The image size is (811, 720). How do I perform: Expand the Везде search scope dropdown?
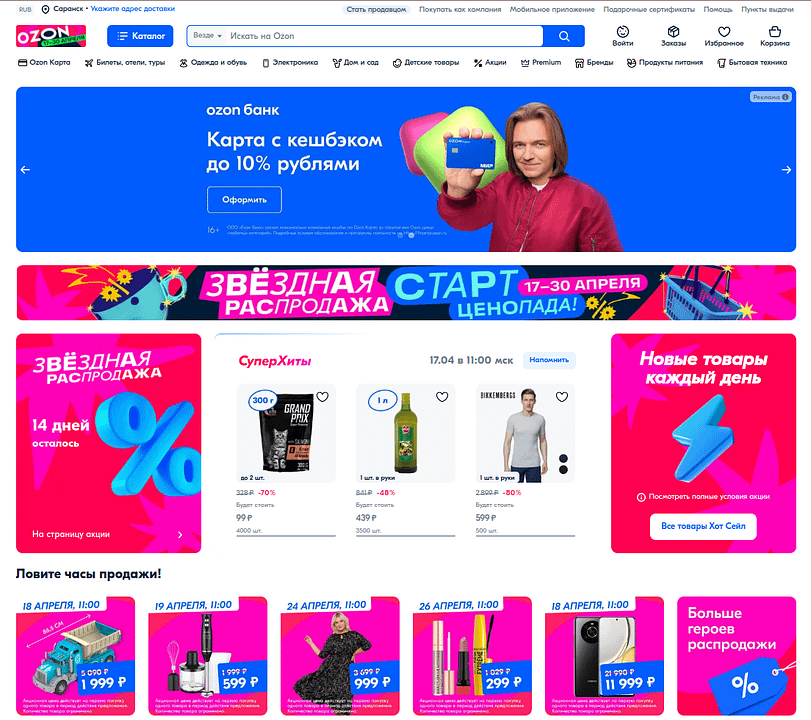207,36
